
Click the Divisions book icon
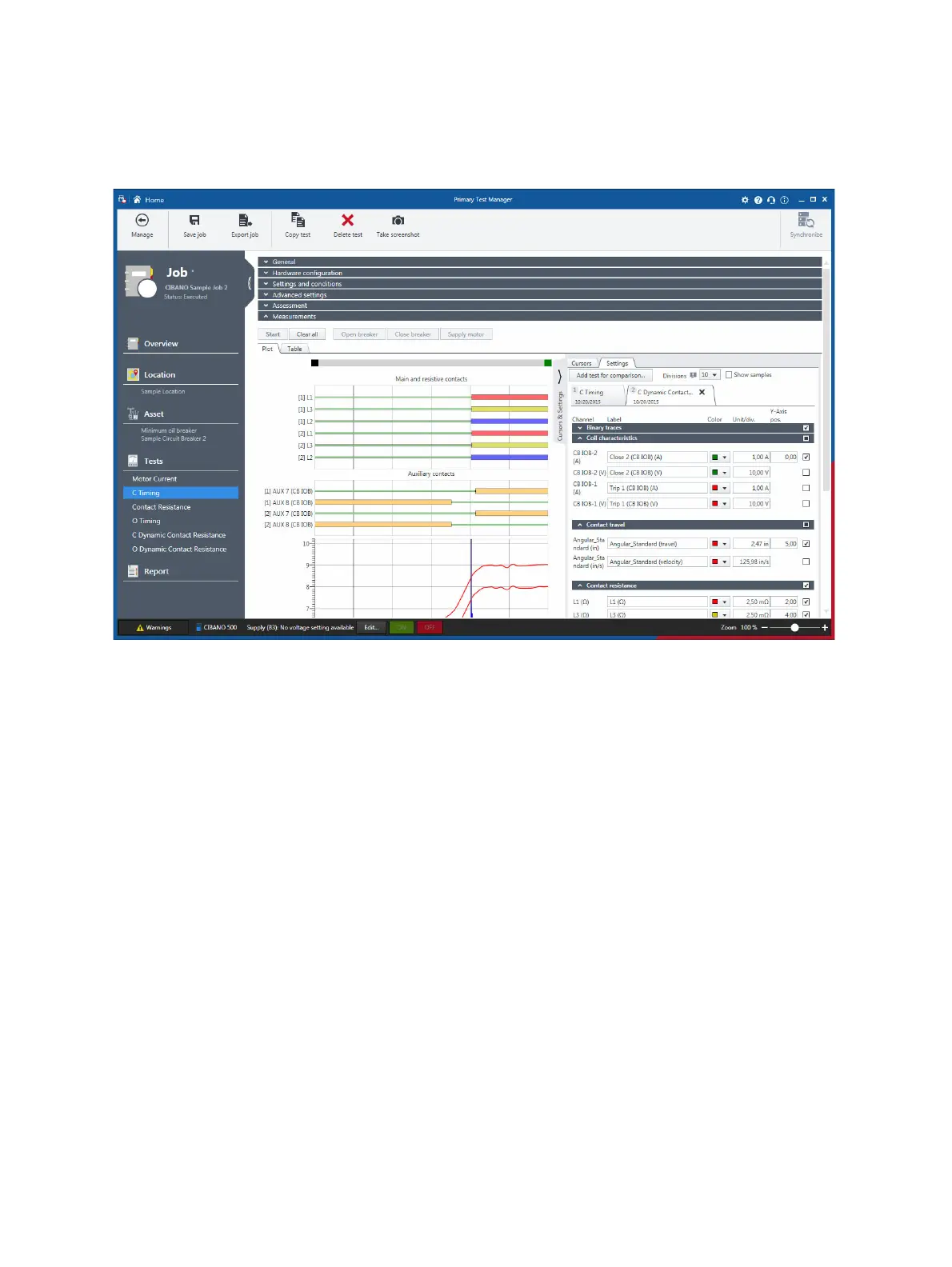[x=693, y=375]
